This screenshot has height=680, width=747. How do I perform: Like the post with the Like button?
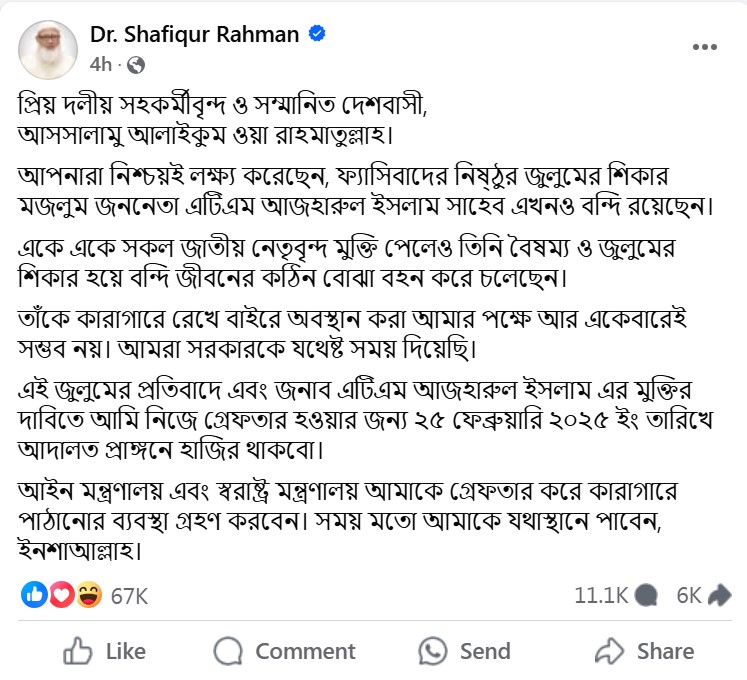(x=105, y=651)
